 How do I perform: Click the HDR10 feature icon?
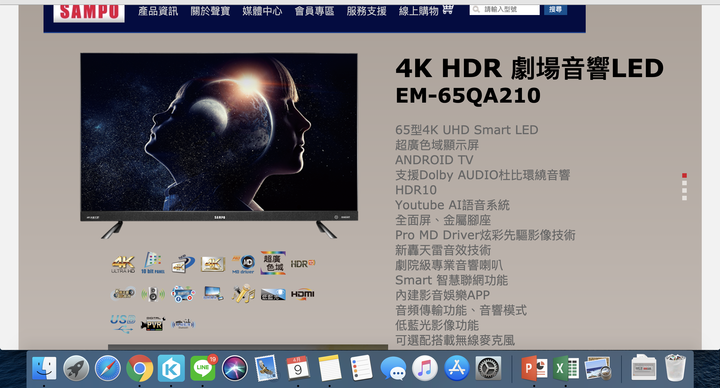[x=303, y=264]
